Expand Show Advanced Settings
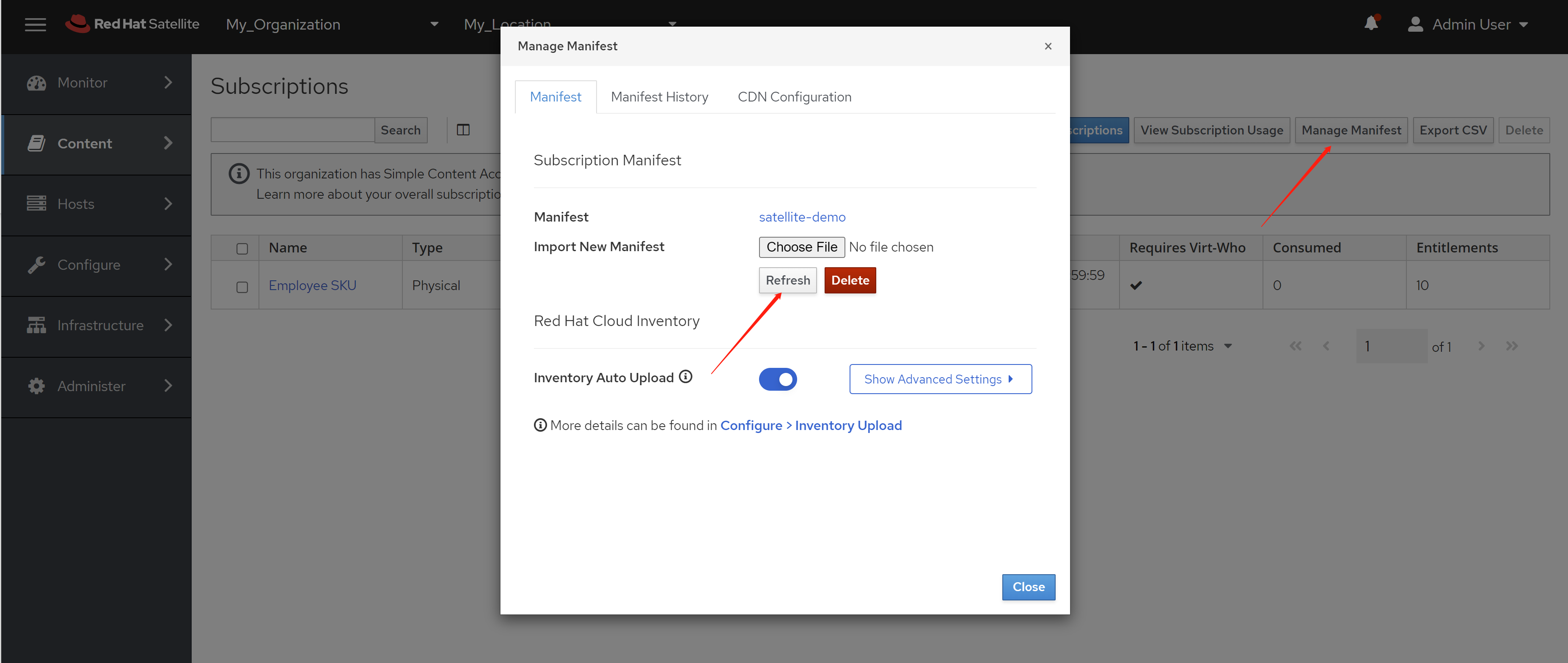1568x663 pixels. pyautogui.click(x=940, y=379)
